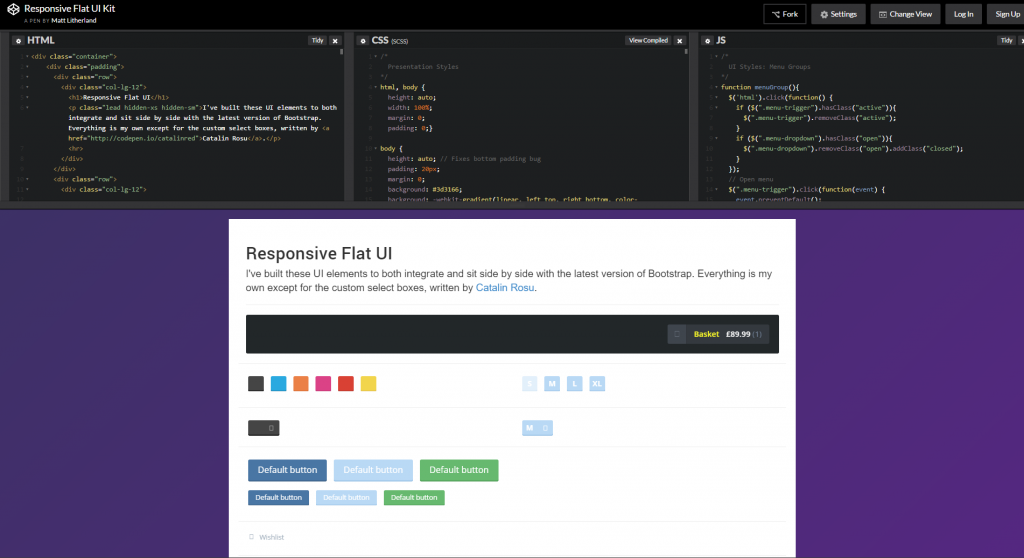1024x558 pixels.
Task: Fork this pen
Action: click(x=784, y=14)
